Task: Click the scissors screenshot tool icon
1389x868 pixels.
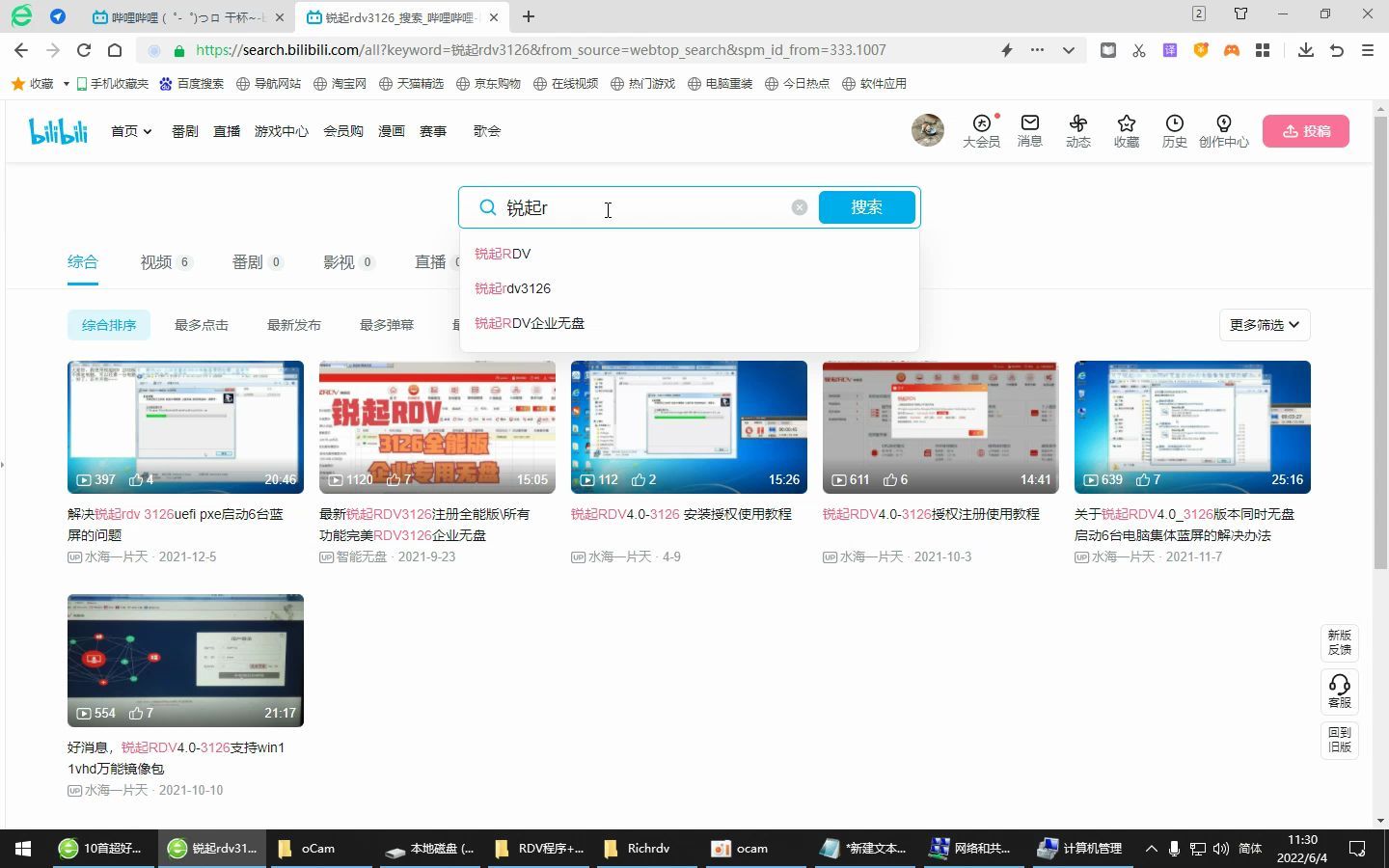Action: pyautogui.click(x=1139, y=50)
